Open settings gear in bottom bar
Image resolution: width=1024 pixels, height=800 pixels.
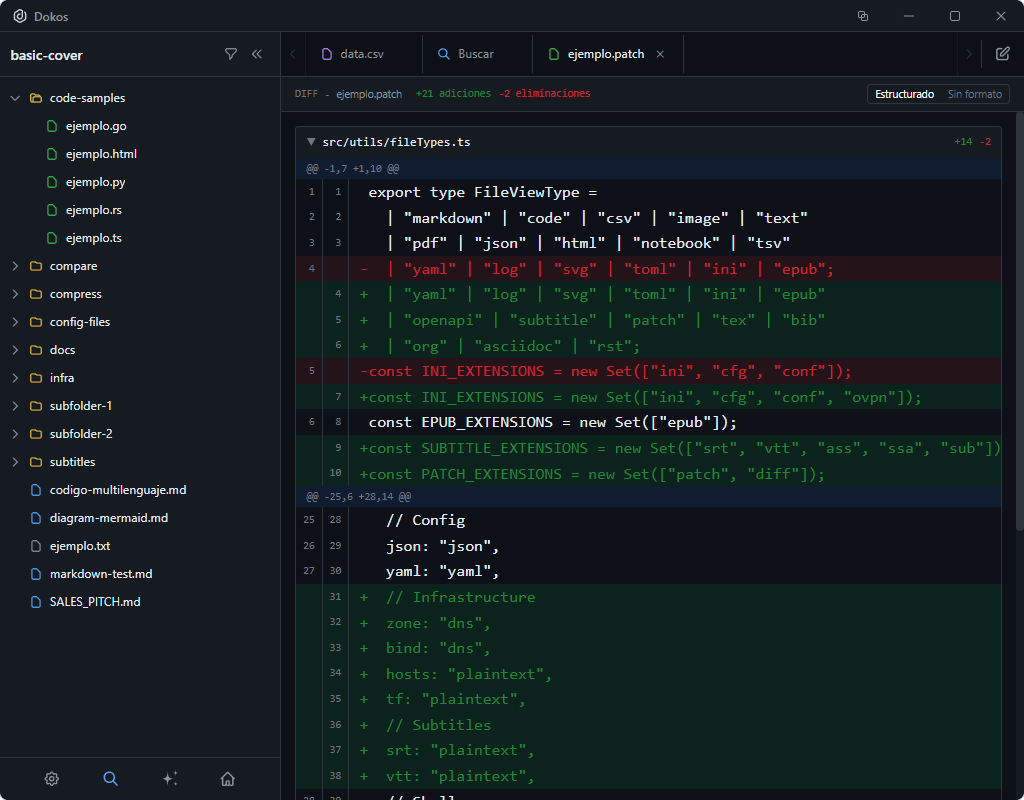click(x=52, y=779)
